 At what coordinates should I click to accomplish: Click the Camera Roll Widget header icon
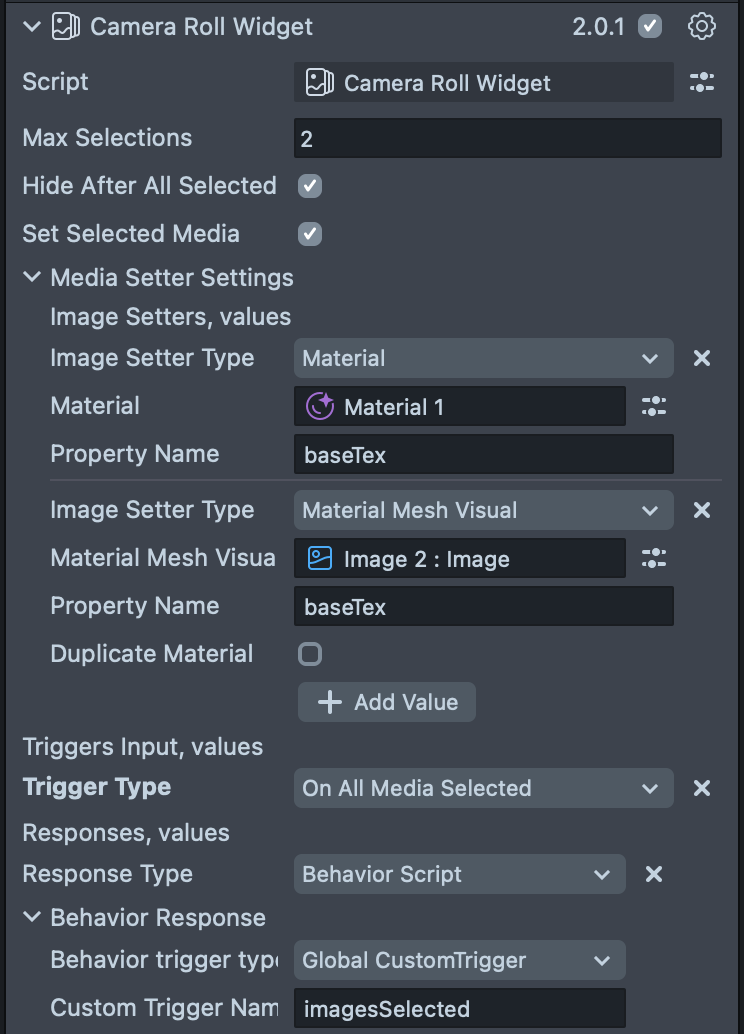coord(66,27)
